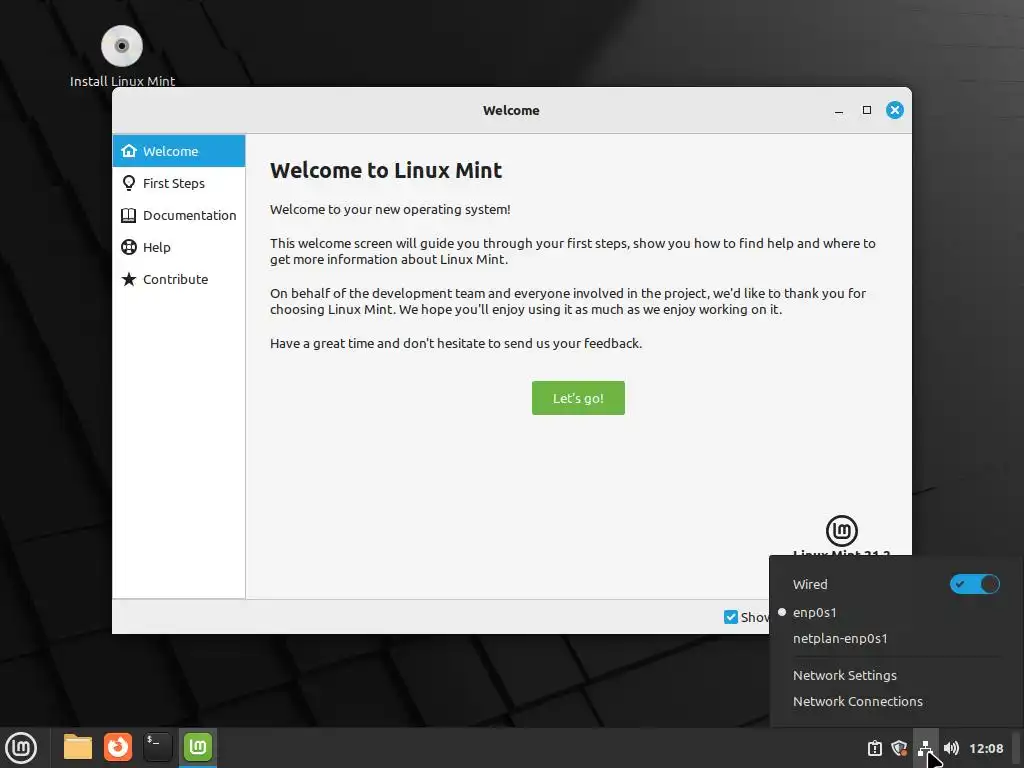The height and width of the screenshot is (768, 1024).
Task: Minimize the Welcome window
Action: [839, 110]
